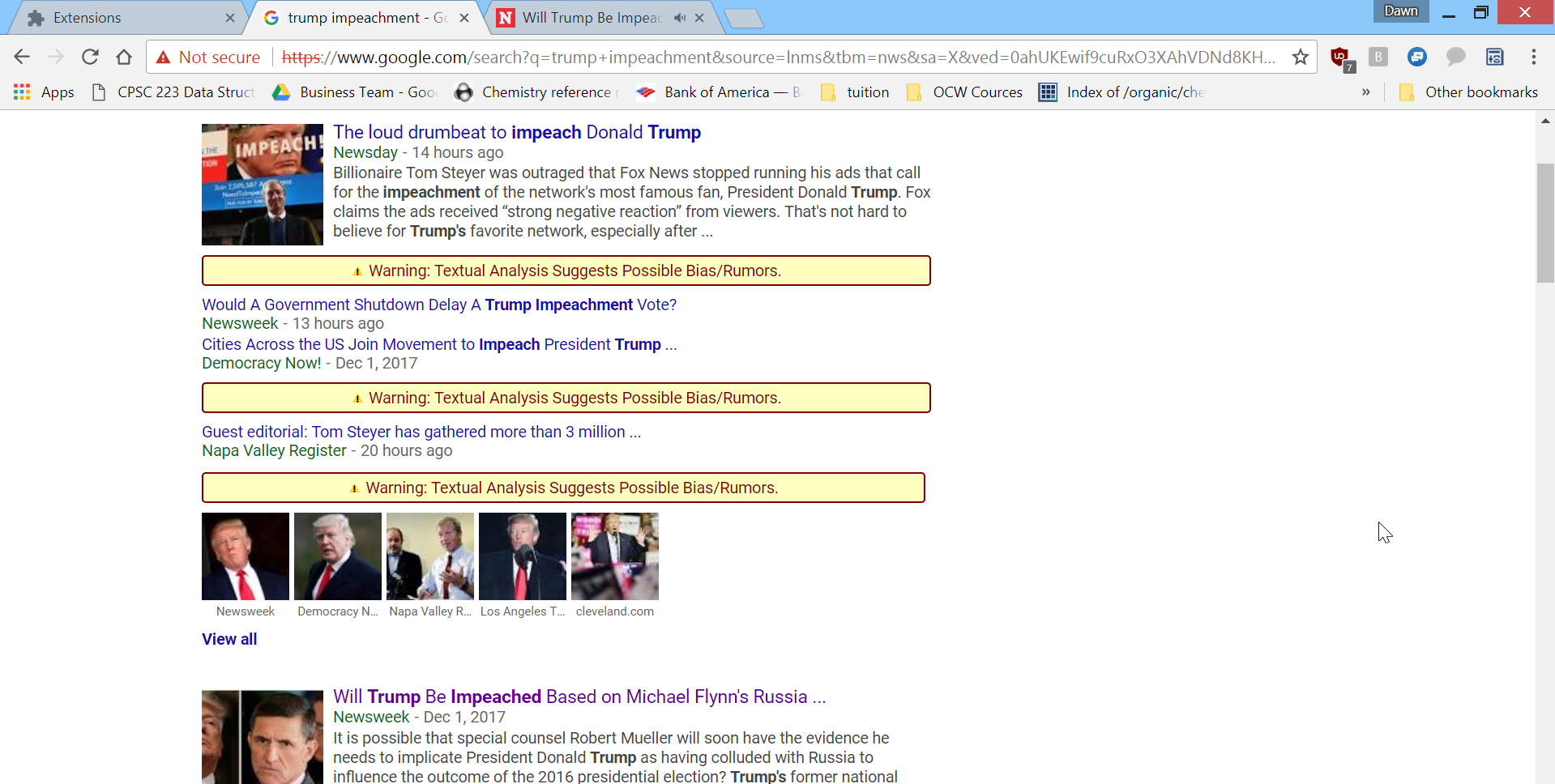The height and width of the screenshot is (784, 1555).
Task: Click the page's vertical scrollbar thumb
Action: (1545, 223)
